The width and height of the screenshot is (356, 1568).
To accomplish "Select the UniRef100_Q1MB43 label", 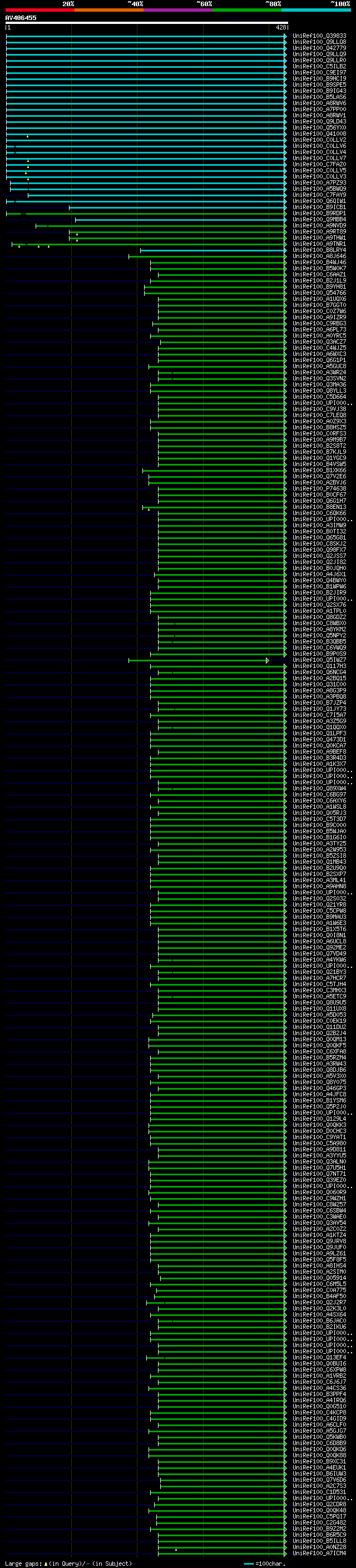I will coord(319,862).
